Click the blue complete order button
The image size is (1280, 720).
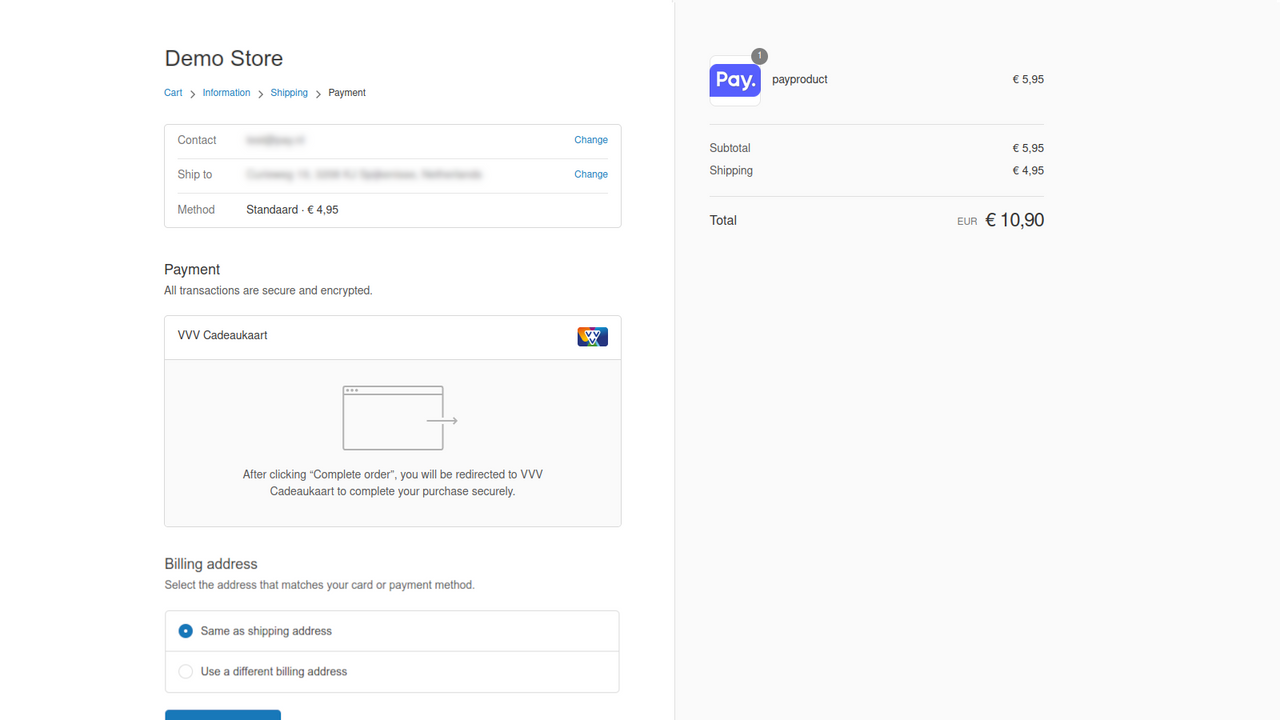click(223, 715)
